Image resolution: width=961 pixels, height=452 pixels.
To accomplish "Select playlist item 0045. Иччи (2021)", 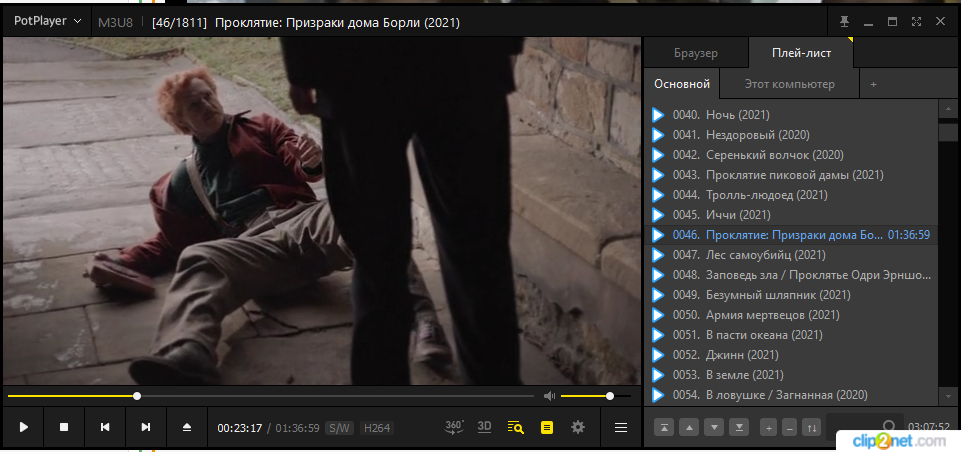I will [x=791, y=215].
